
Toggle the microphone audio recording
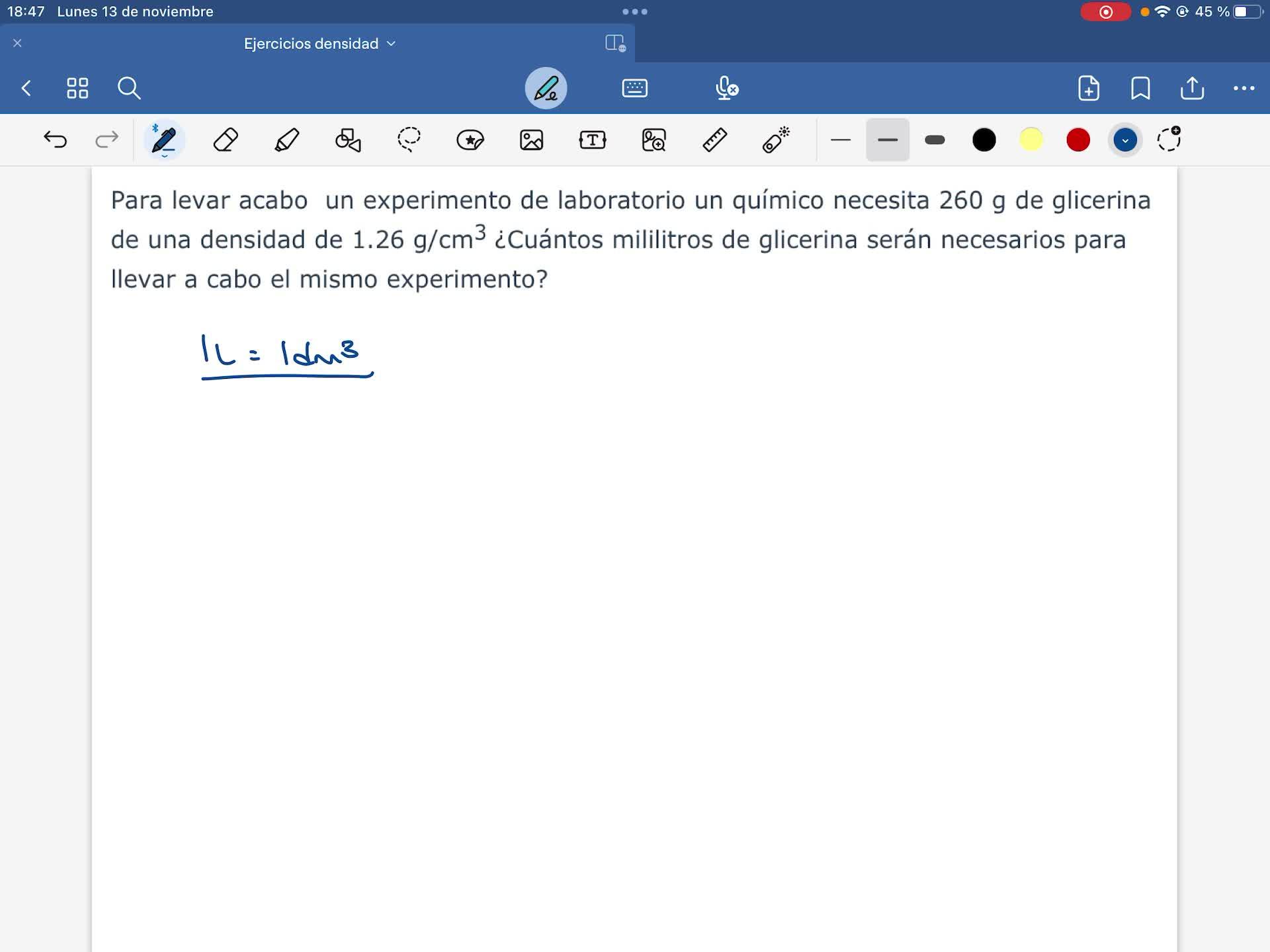tap(726, 88)
